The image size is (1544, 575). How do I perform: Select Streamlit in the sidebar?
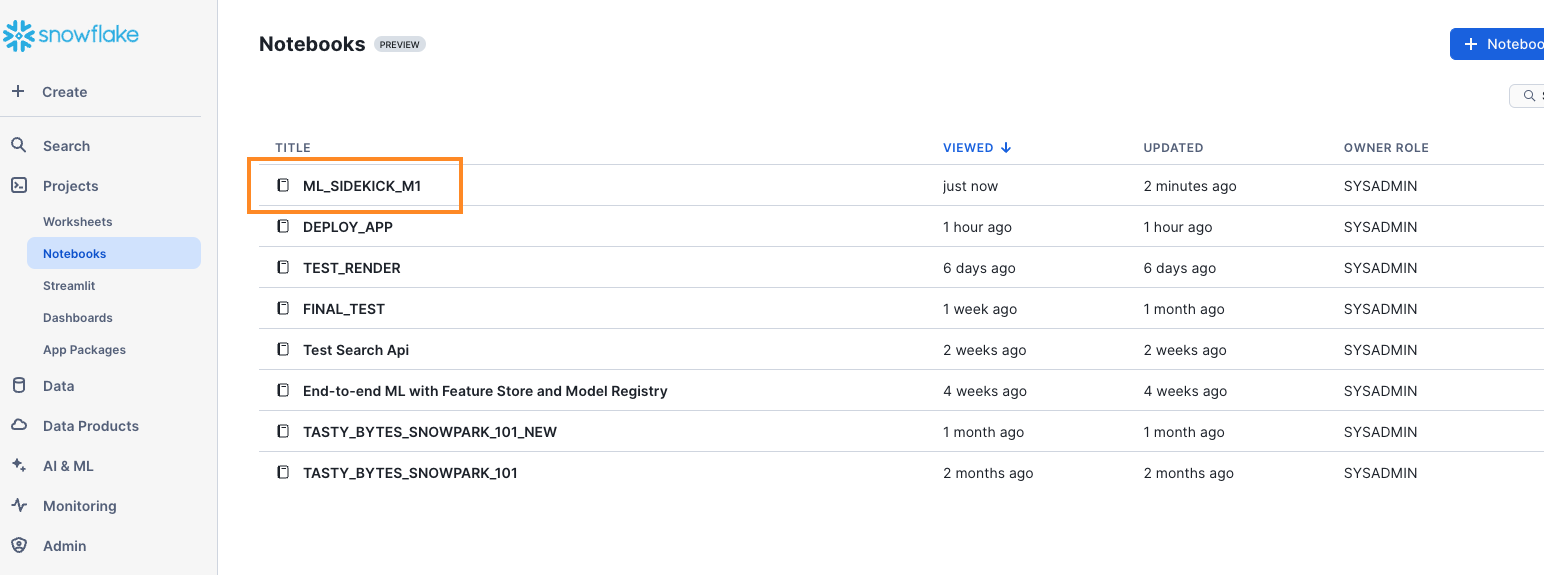click(69, 286)
